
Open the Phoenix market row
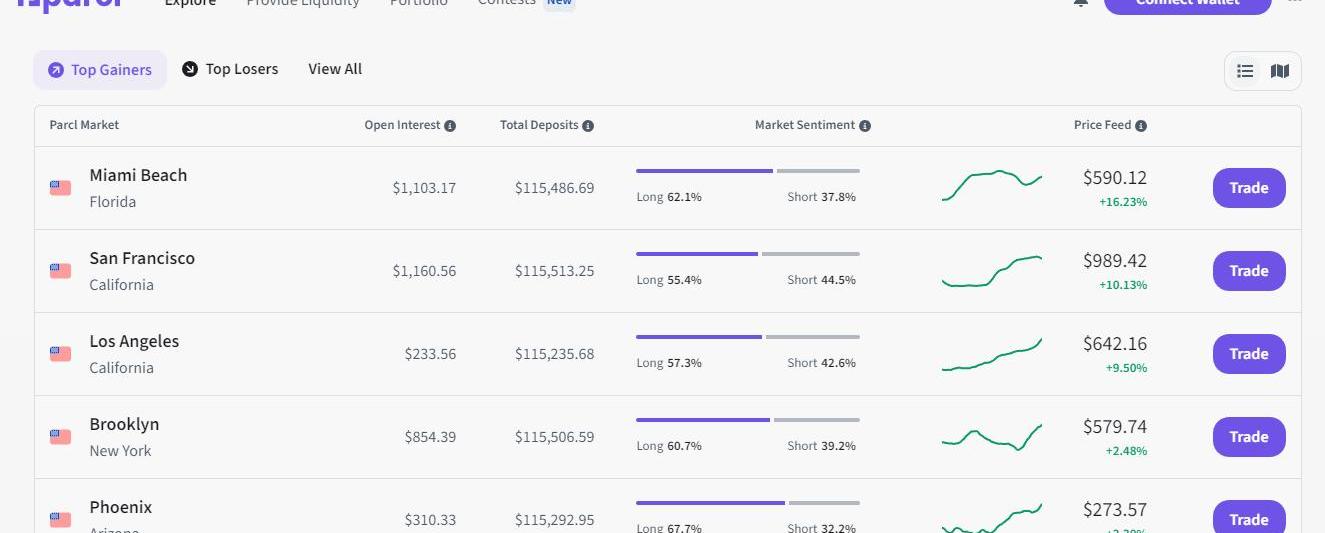tap(121, 508)
